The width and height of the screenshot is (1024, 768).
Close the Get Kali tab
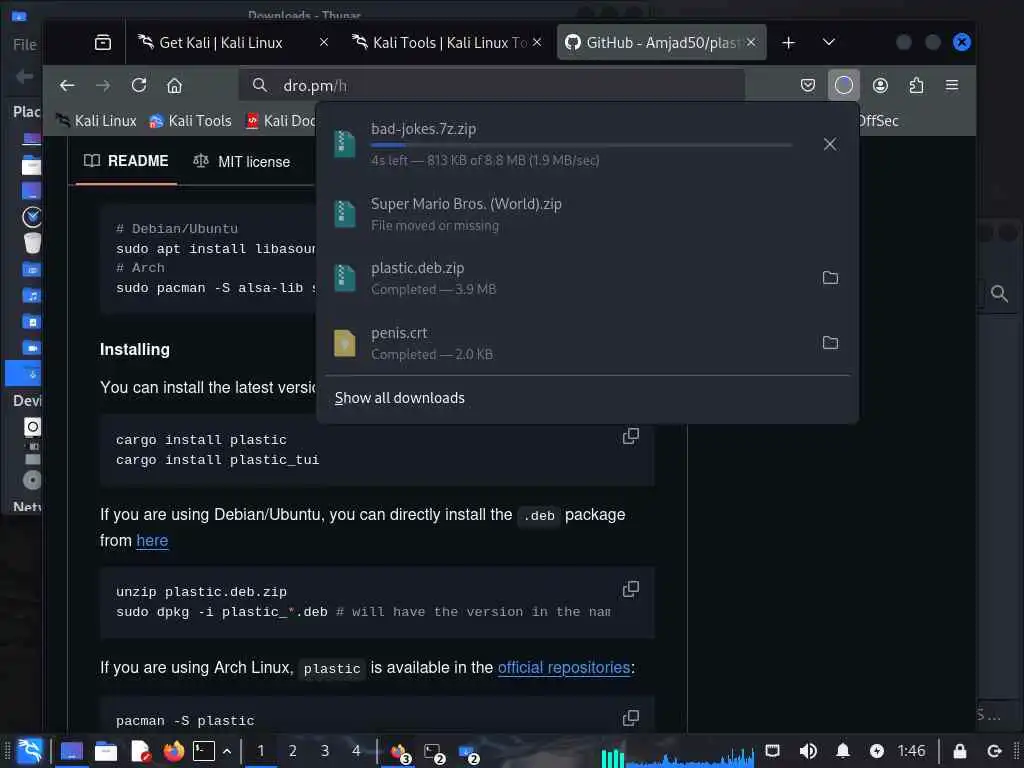323,42
